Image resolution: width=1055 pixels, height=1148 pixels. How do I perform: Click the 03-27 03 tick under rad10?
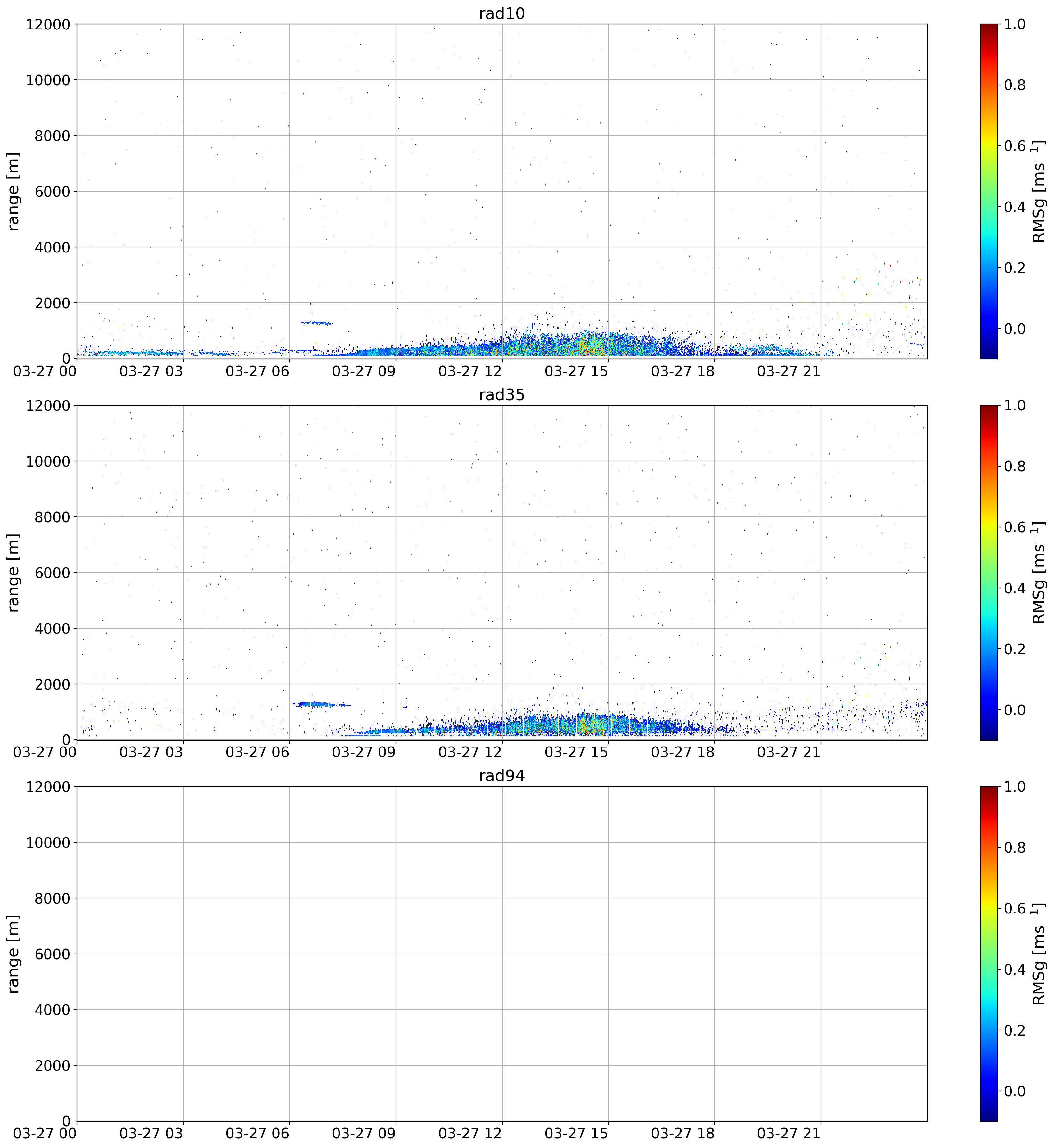[x=151, y=371]
